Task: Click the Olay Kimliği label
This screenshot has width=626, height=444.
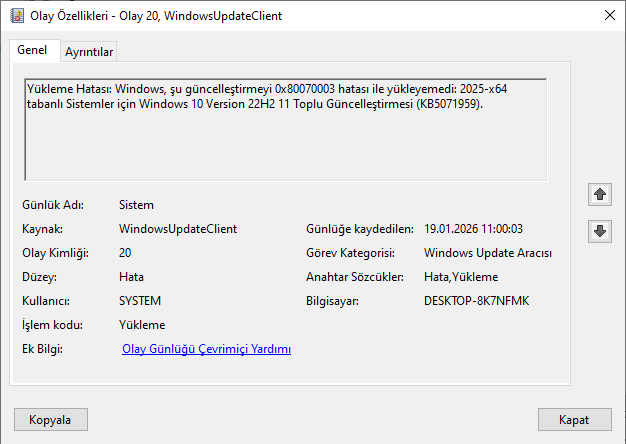Action: 55,253
